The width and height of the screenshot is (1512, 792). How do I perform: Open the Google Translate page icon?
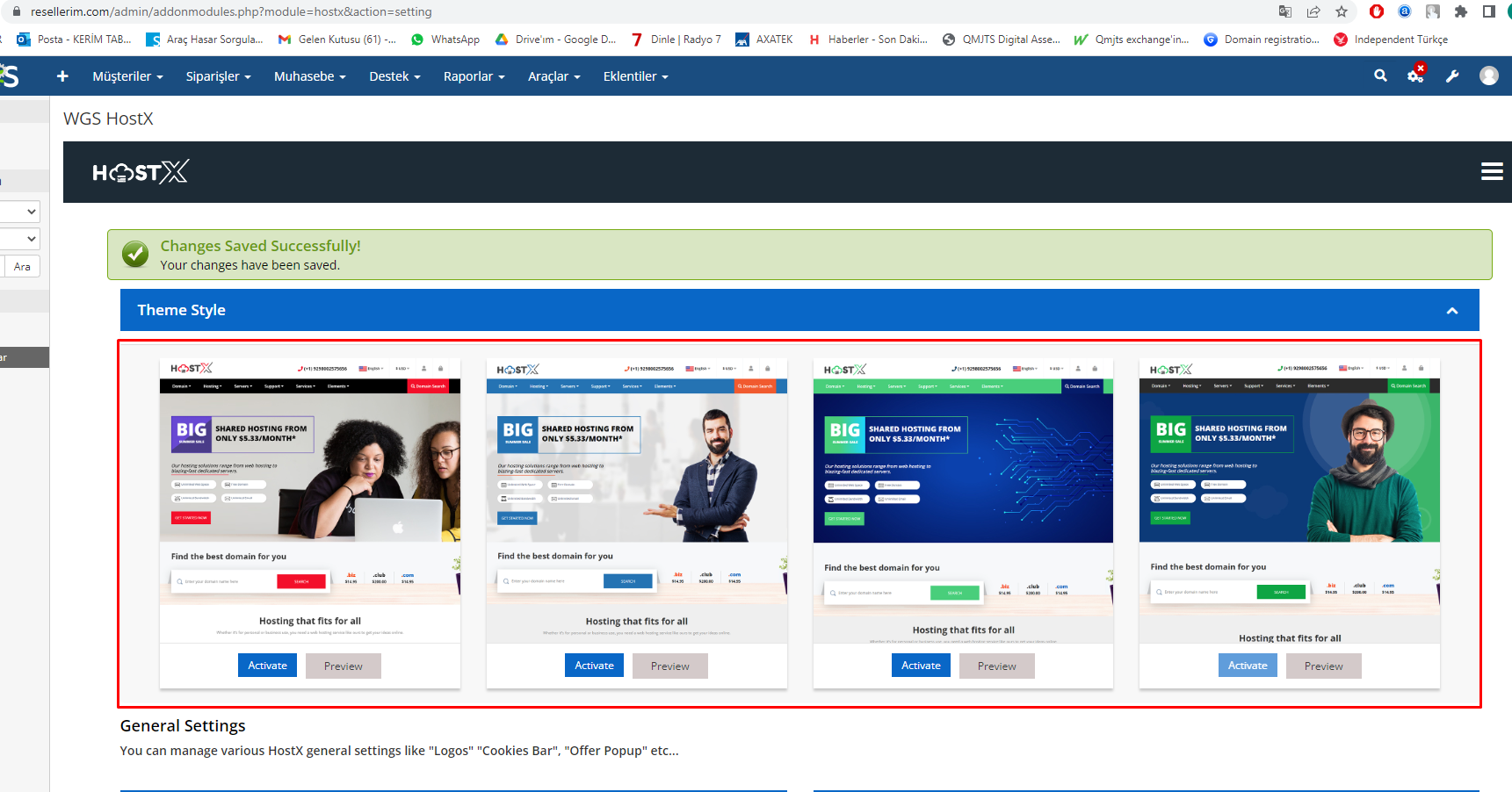1285,11
